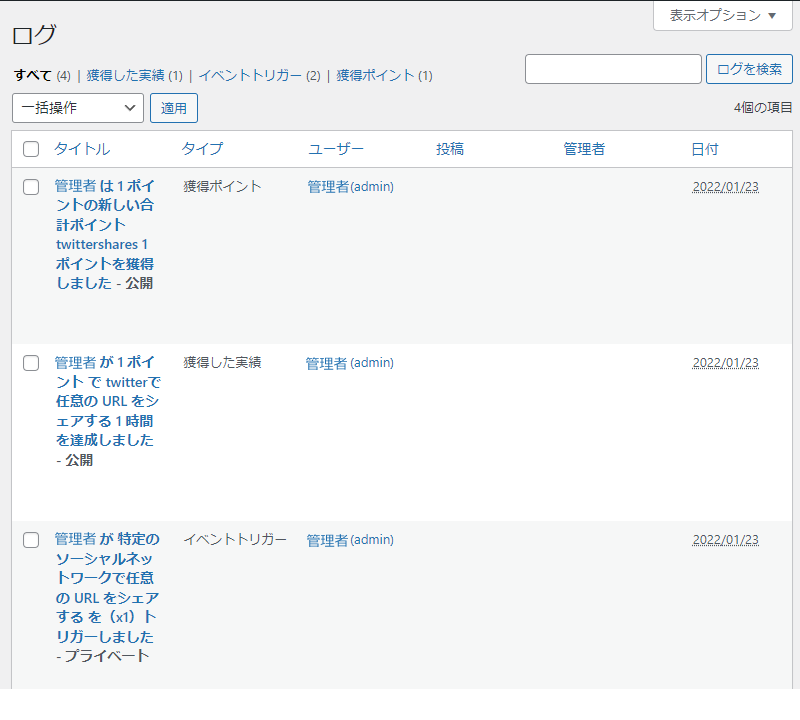Click the 適用 button
Image resolution: width=800 pixels, height=720 pixels.
click(173, 108)
